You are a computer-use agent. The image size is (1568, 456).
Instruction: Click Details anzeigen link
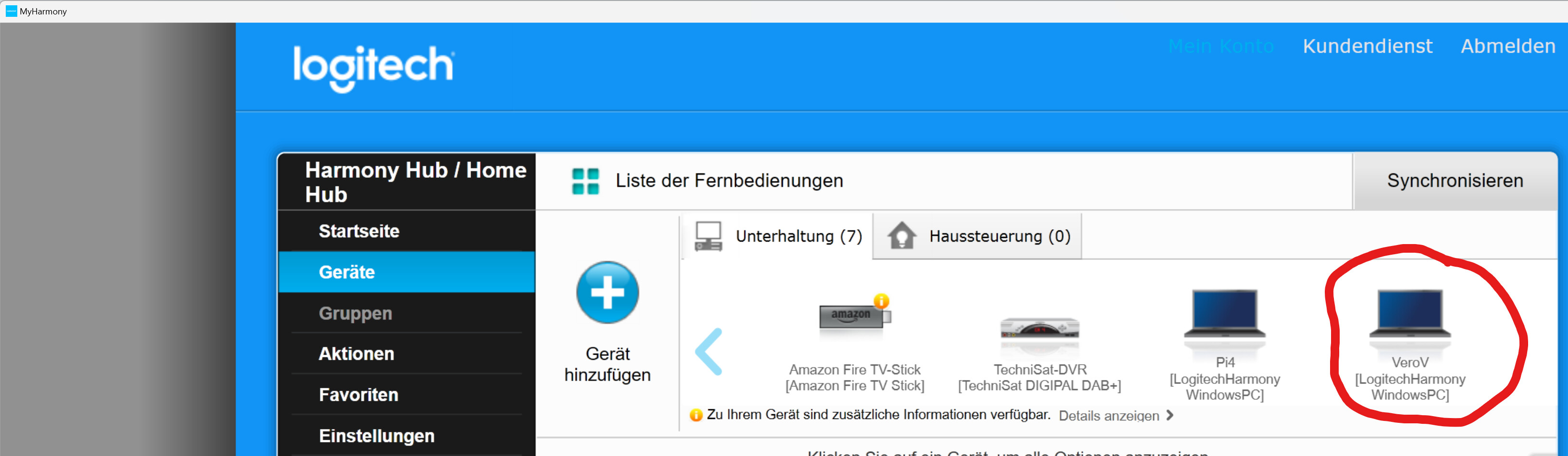[x=1108, y=416]
